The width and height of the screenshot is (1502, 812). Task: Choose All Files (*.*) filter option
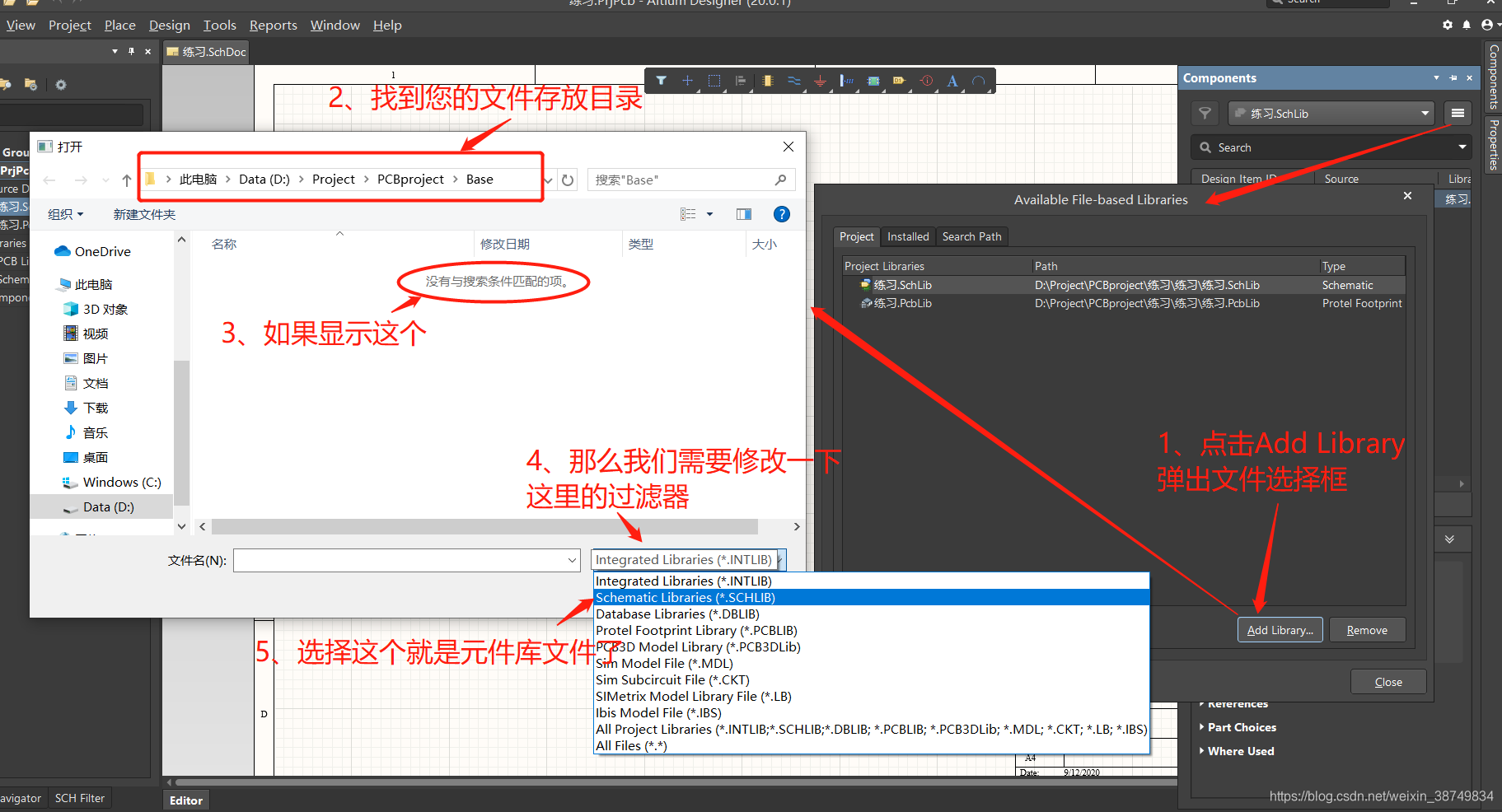coord(872,745)
